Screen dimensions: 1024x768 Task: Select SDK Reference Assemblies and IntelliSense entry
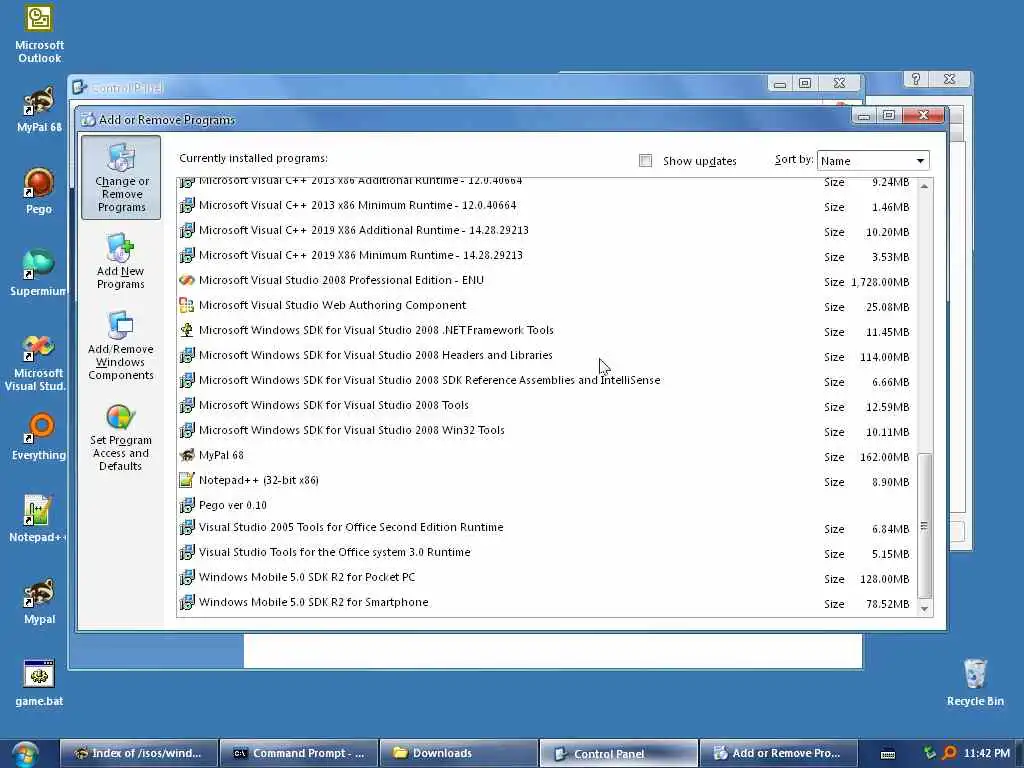[545, 381]
